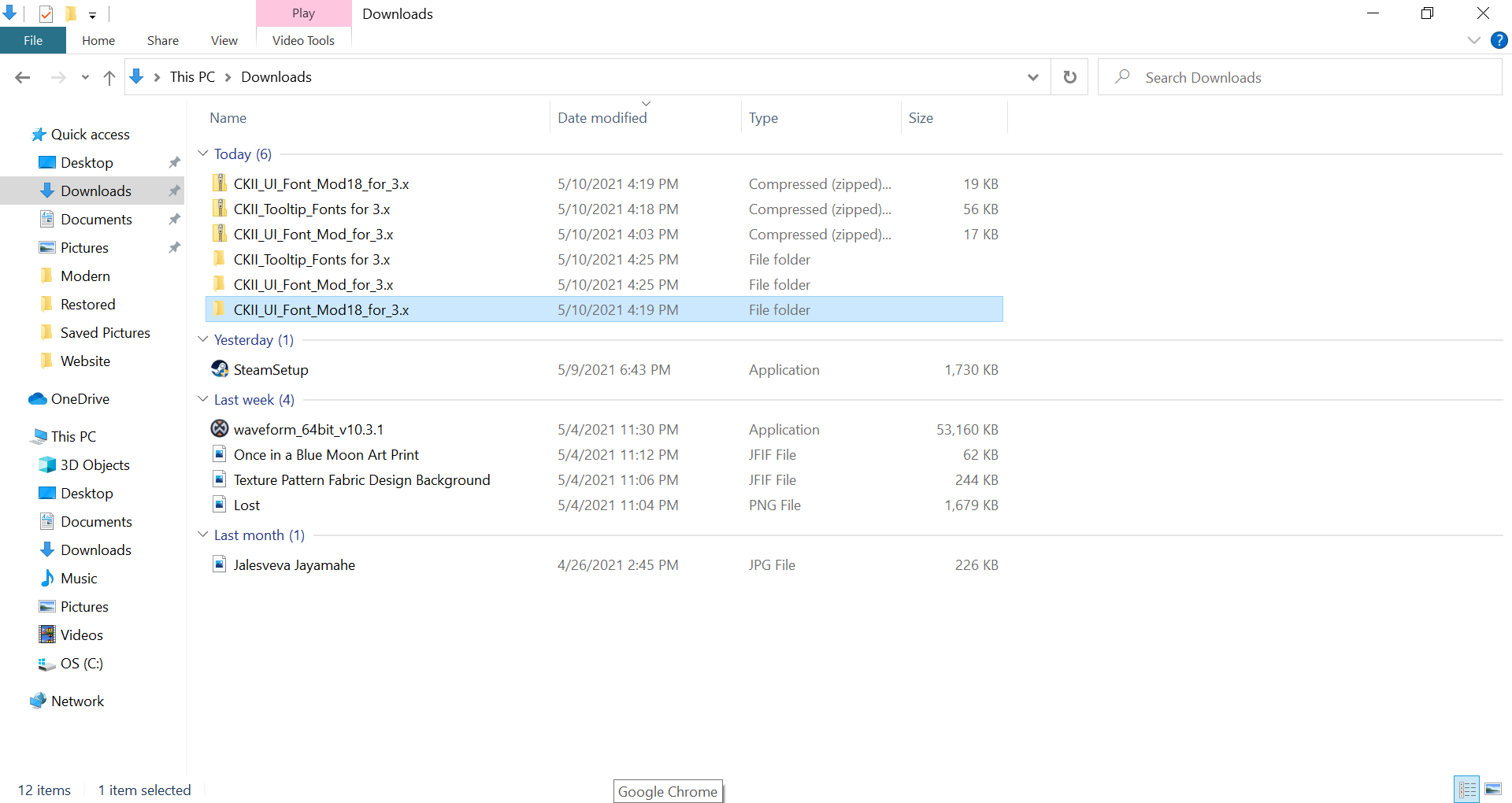
Task: Switch to details view icon in status bar
Action: 1467,789
